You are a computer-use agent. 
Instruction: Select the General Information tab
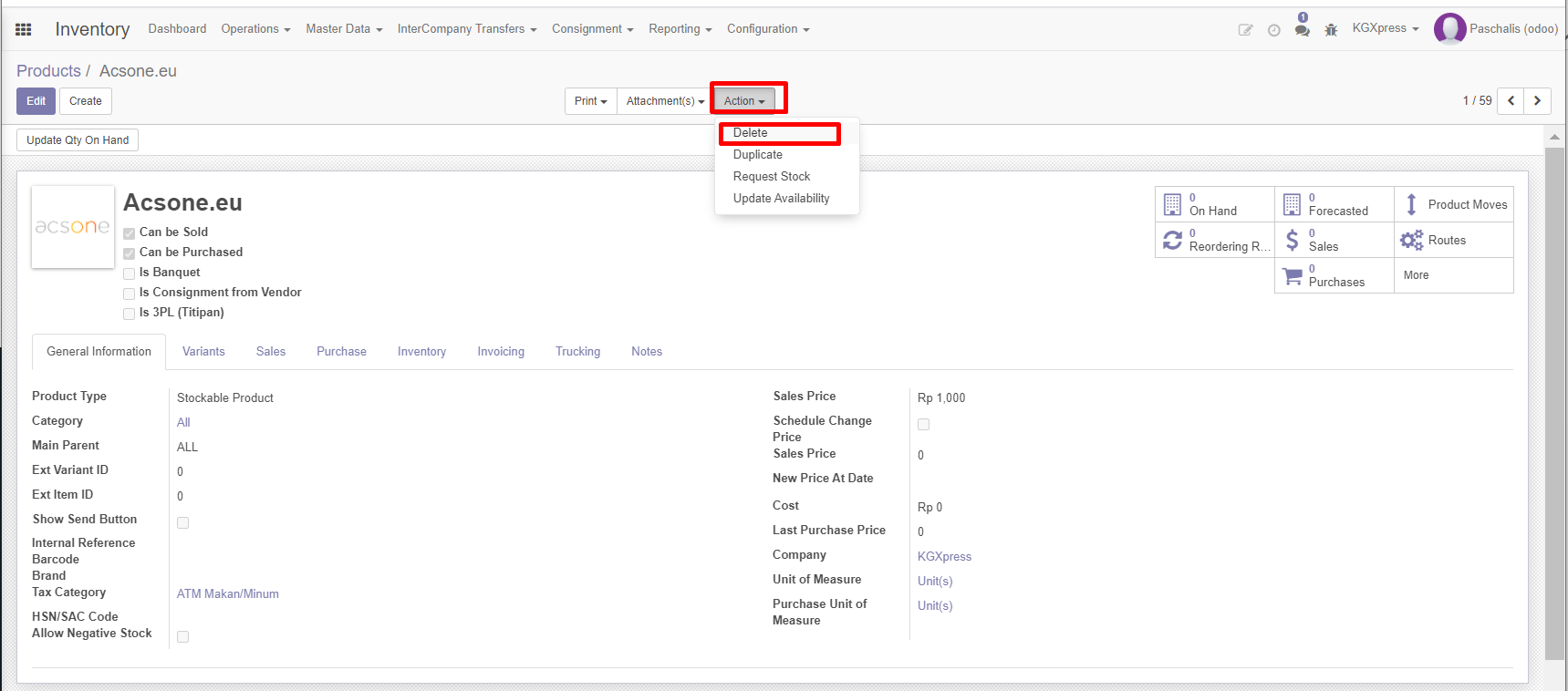pos(99,352)
